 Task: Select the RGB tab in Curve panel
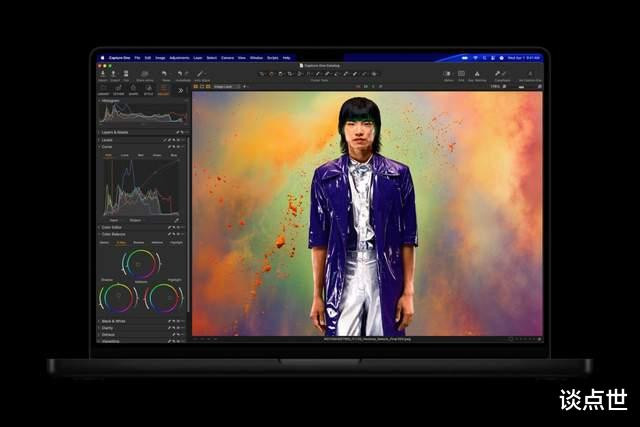pos(107,155)
